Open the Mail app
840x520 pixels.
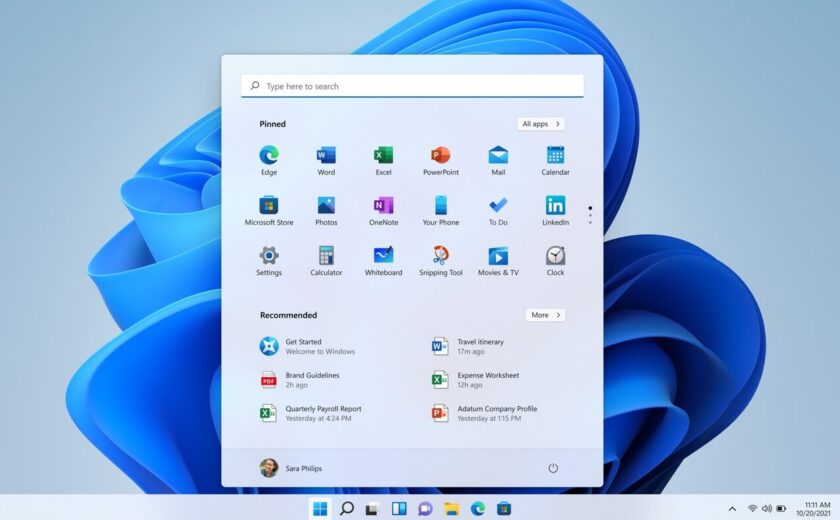(x=498, y=161)
